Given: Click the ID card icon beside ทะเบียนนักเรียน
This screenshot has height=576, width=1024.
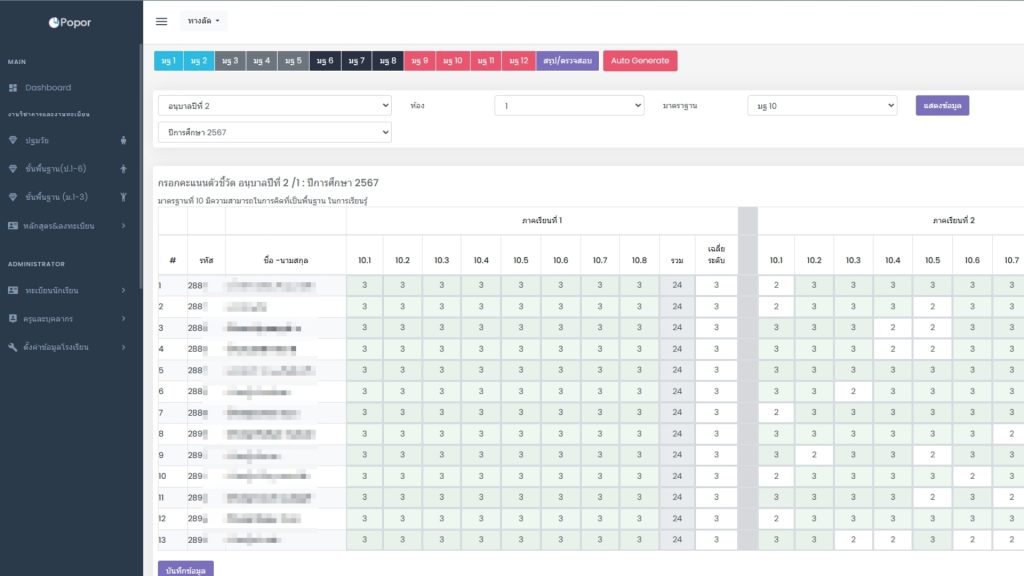Looking at the screenshot, I should click(13, 290).
